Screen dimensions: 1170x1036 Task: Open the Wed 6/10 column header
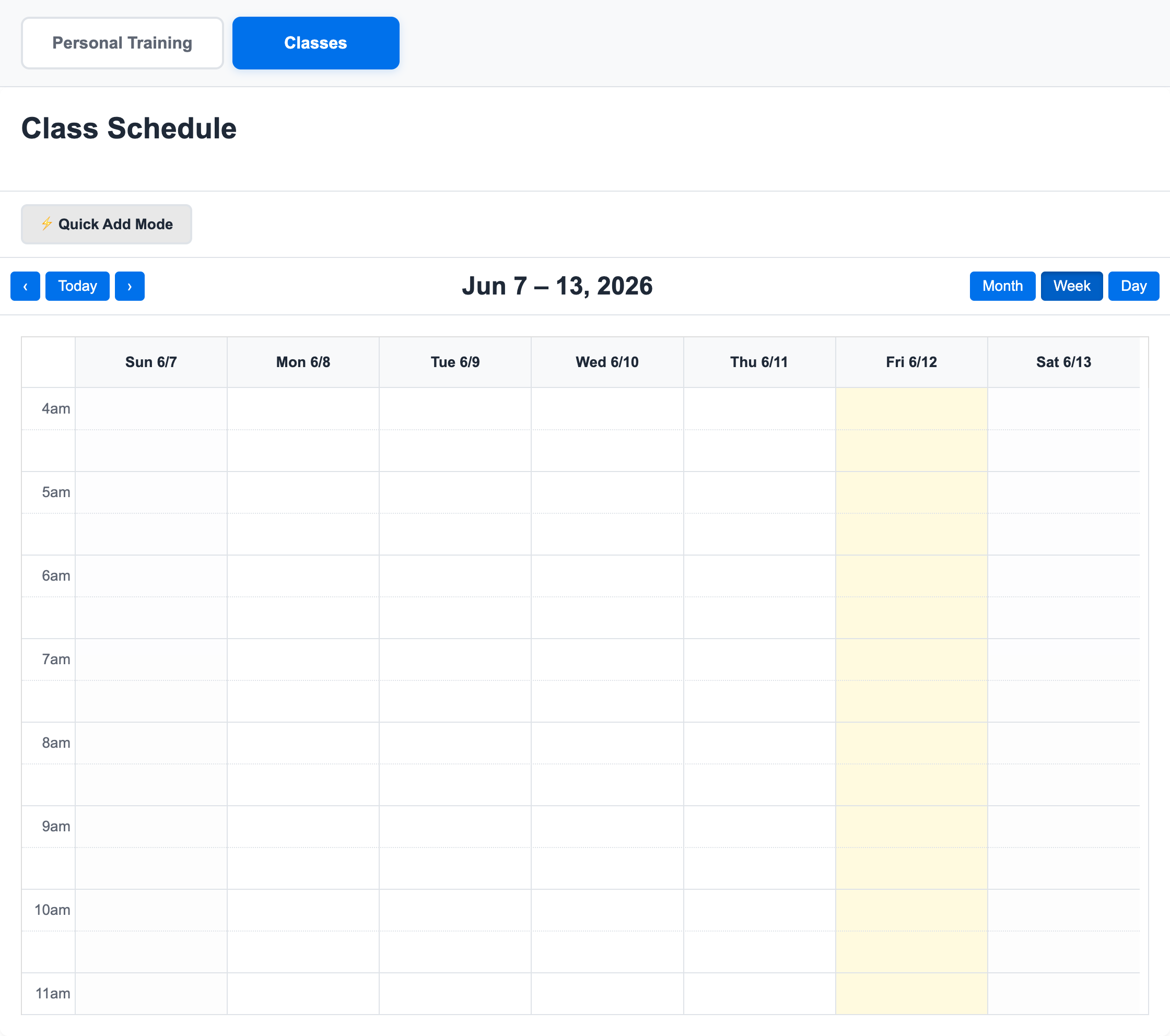click(607, 362)
